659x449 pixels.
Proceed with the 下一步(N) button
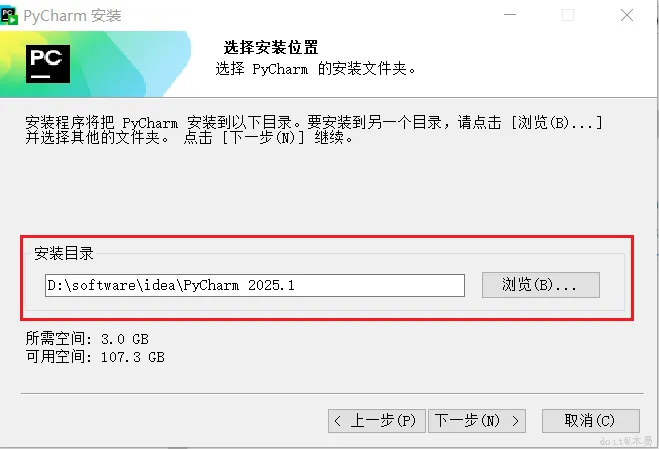(477, 421)
